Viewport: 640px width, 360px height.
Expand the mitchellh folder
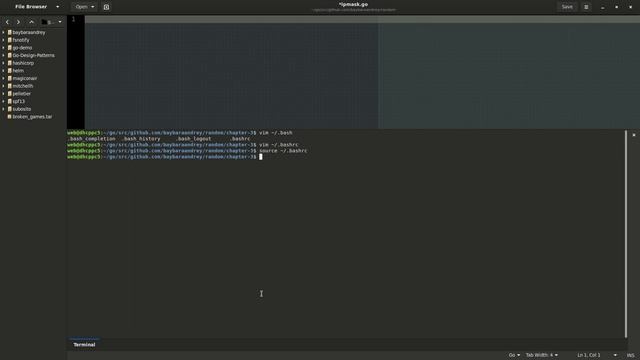4,86
